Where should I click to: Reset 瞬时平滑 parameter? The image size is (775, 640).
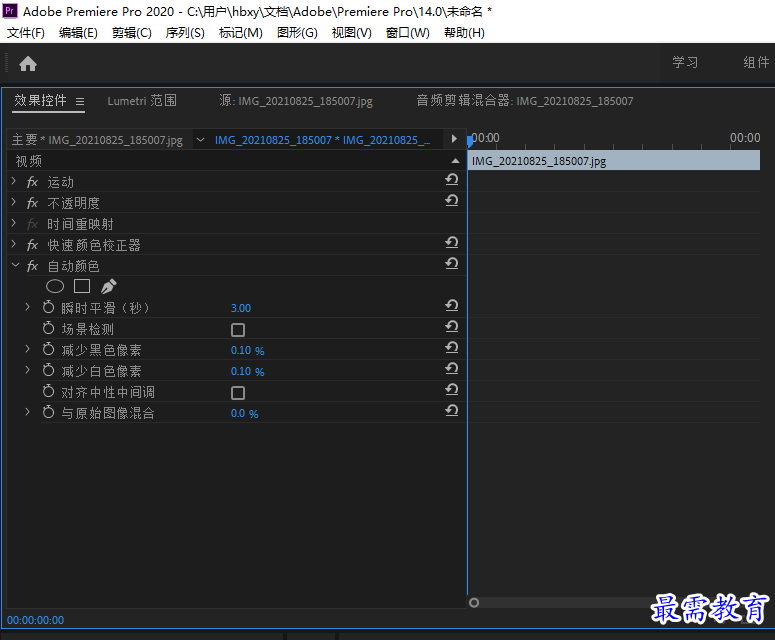point(452,305)
